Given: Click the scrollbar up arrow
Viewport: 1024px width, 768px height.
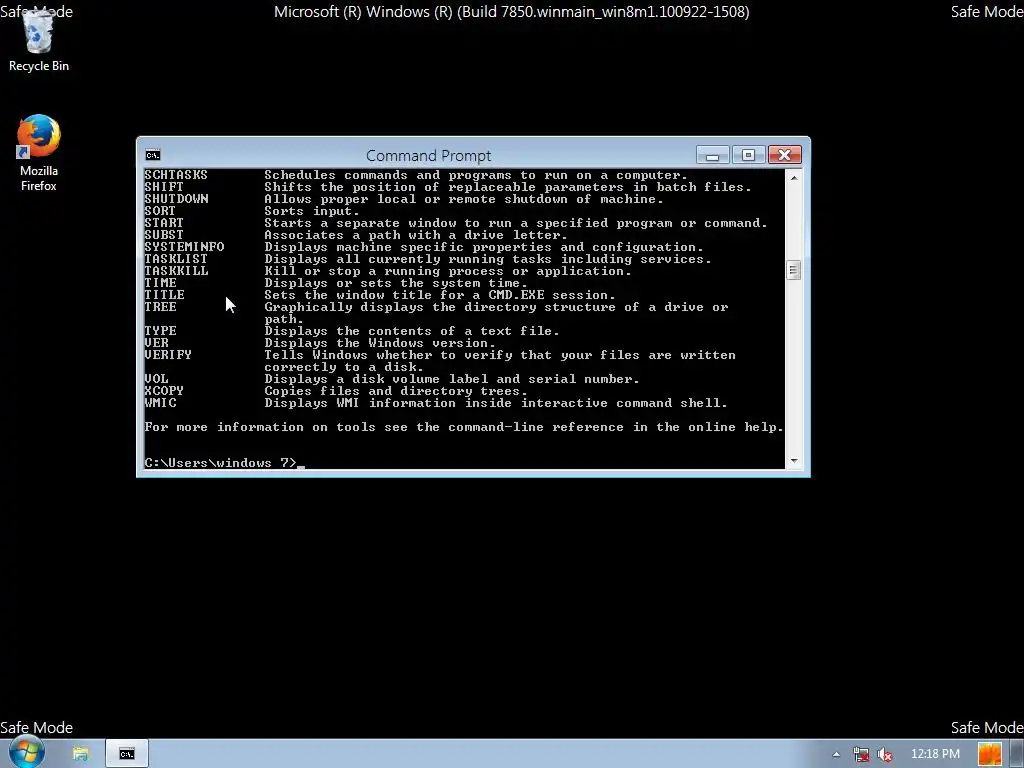Looking at the screenshot, I should pyautogui.click(x=793, y=178).
